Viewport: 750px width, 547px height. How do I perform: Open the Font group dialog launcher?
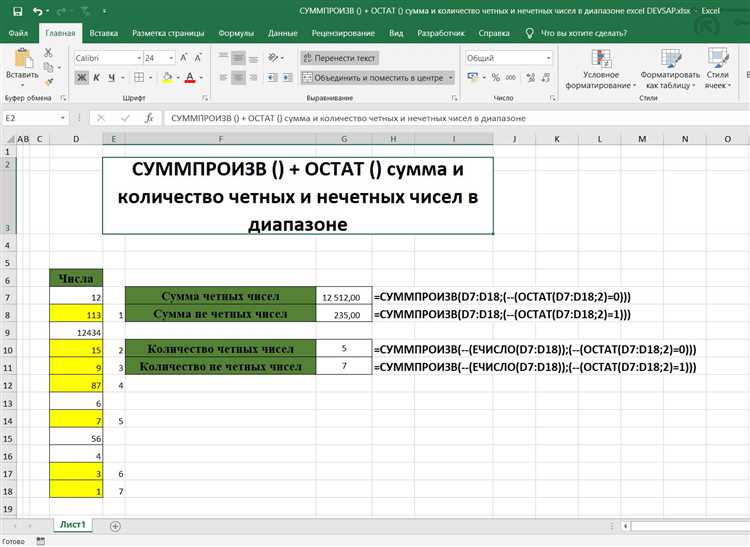205,98
